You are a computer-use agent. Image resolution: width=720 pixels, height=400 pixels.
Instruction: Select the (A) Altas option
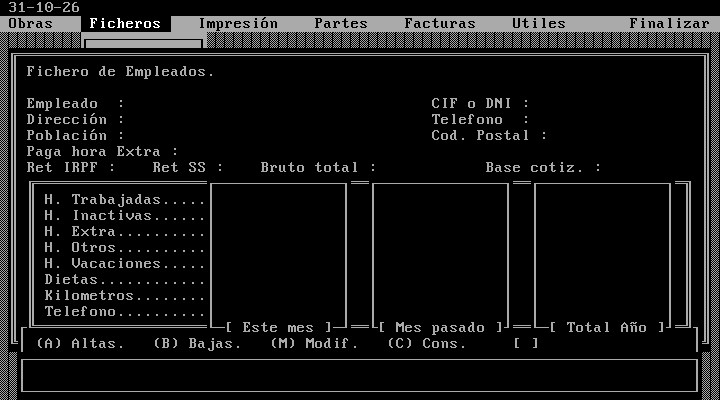pos(80,344)
